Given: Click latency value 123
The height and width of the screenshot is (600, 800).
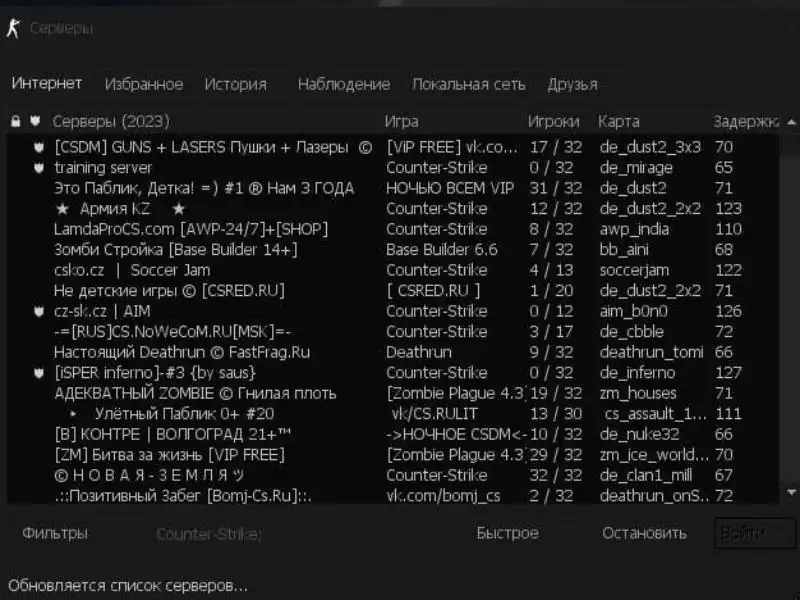Looking at the screenshot, I should pyautogui.click(x=729, y=209).
